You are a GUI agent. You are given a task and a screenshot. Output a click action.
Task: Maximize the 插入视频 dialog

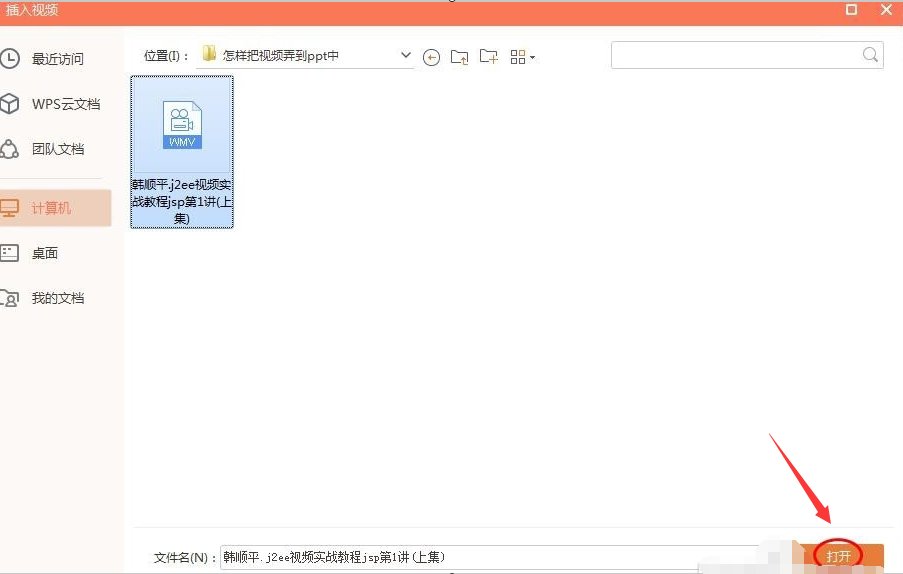point(851,9)
